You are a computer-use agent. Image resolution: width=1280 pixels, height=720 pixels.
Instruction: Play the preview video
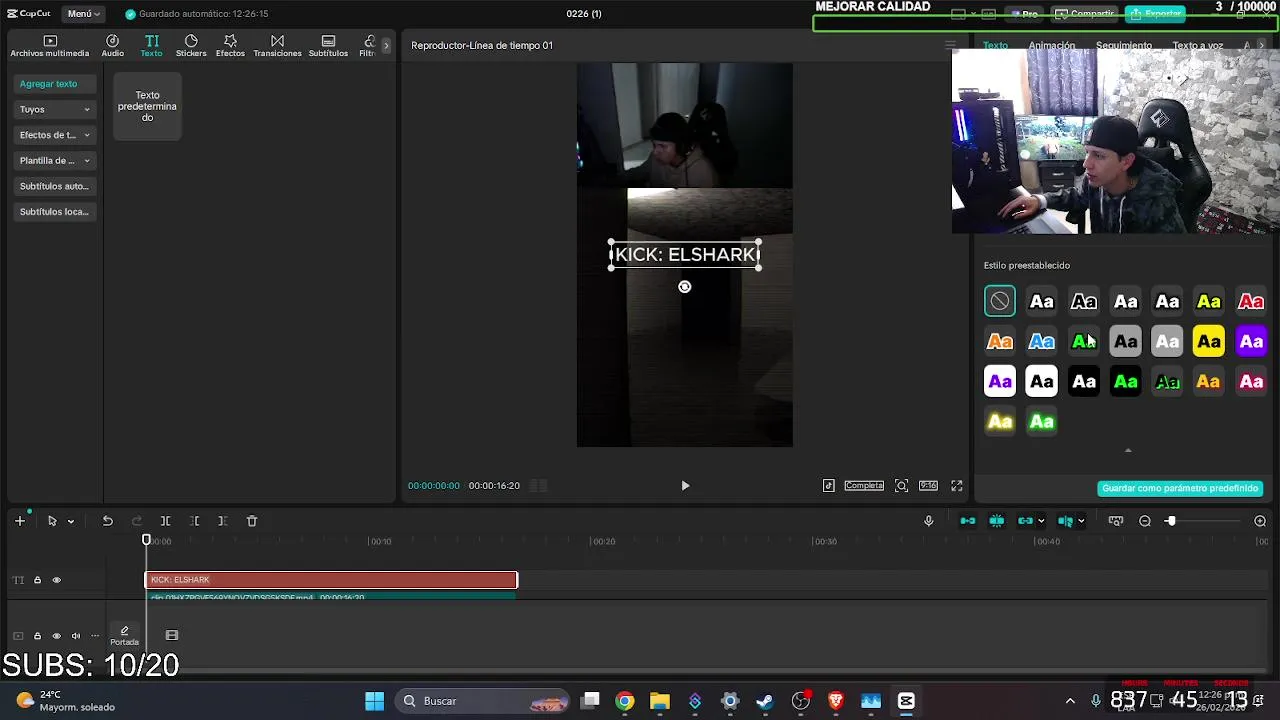[685, 486]
